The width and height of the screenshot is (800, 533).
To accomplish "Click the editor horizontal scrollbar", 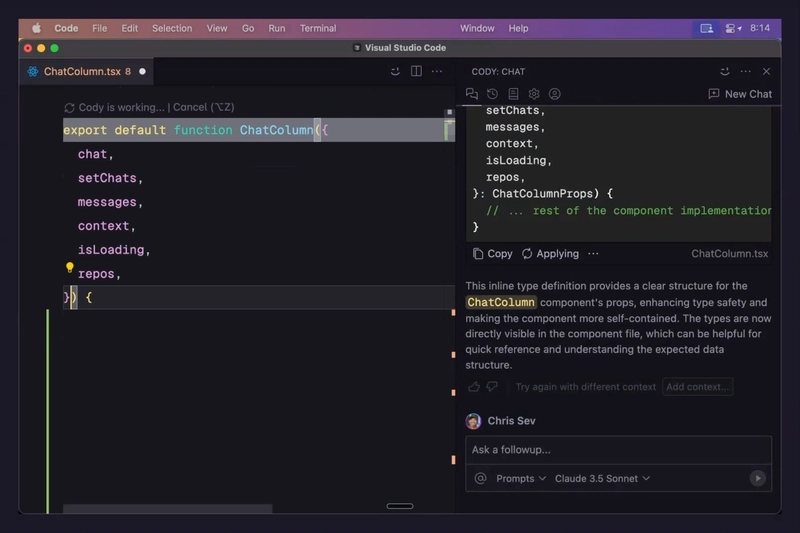I will [x=167, y=509].
